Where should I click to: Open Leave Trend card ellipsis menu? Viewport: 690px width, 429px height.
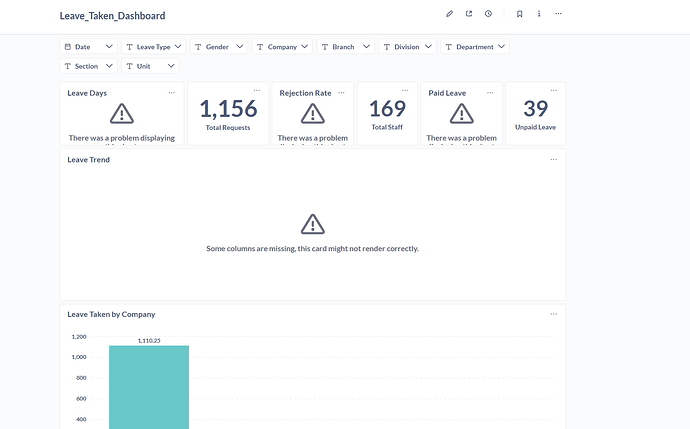point(553,159)
